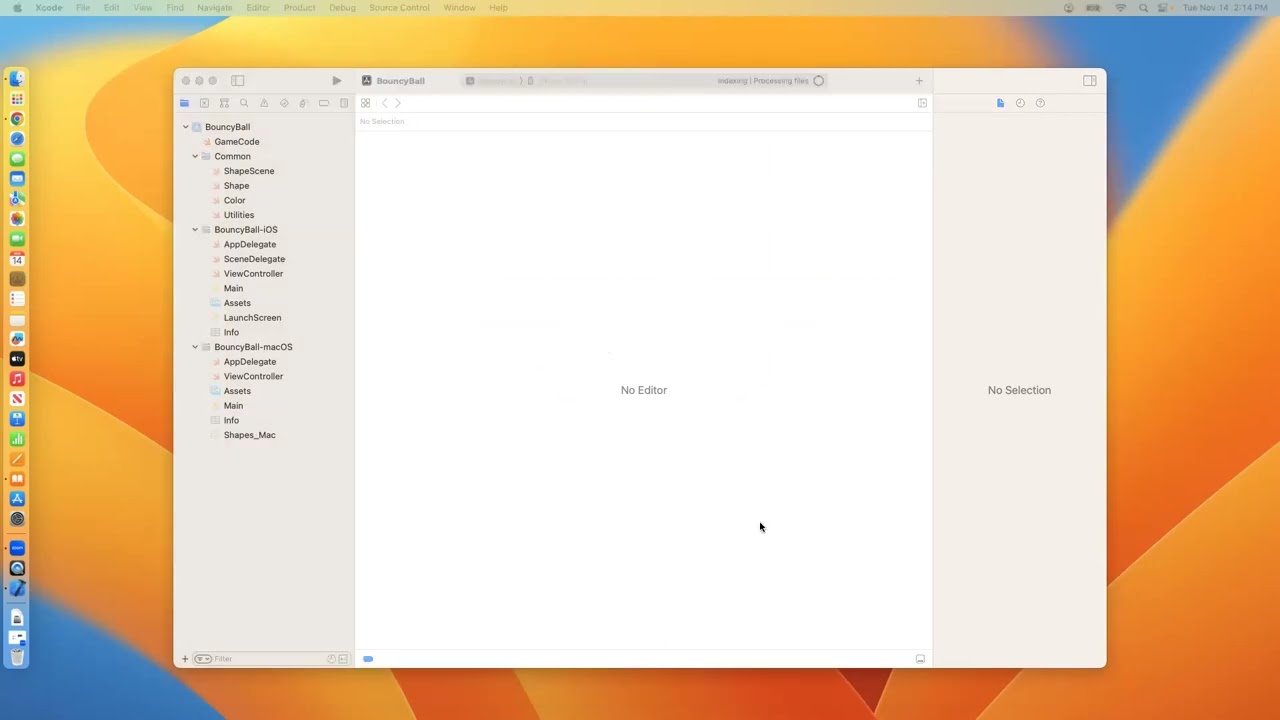Viewport: 1280px width, 720px height.
Task: Open the Debug navigator icon
Action: pyautogui.click(x=304, y=103)
